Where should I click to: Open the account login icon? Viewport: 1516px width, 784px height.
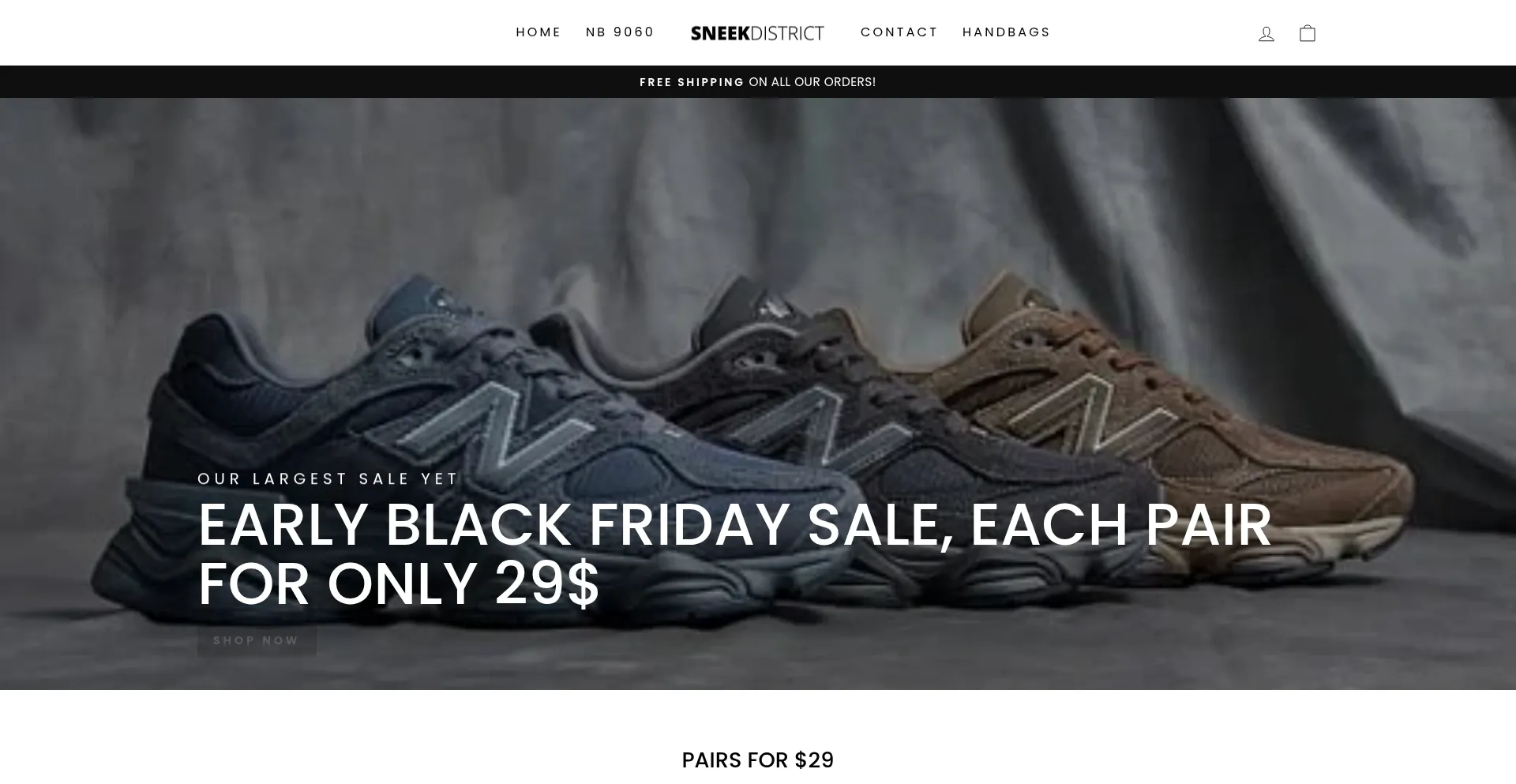1266,33
